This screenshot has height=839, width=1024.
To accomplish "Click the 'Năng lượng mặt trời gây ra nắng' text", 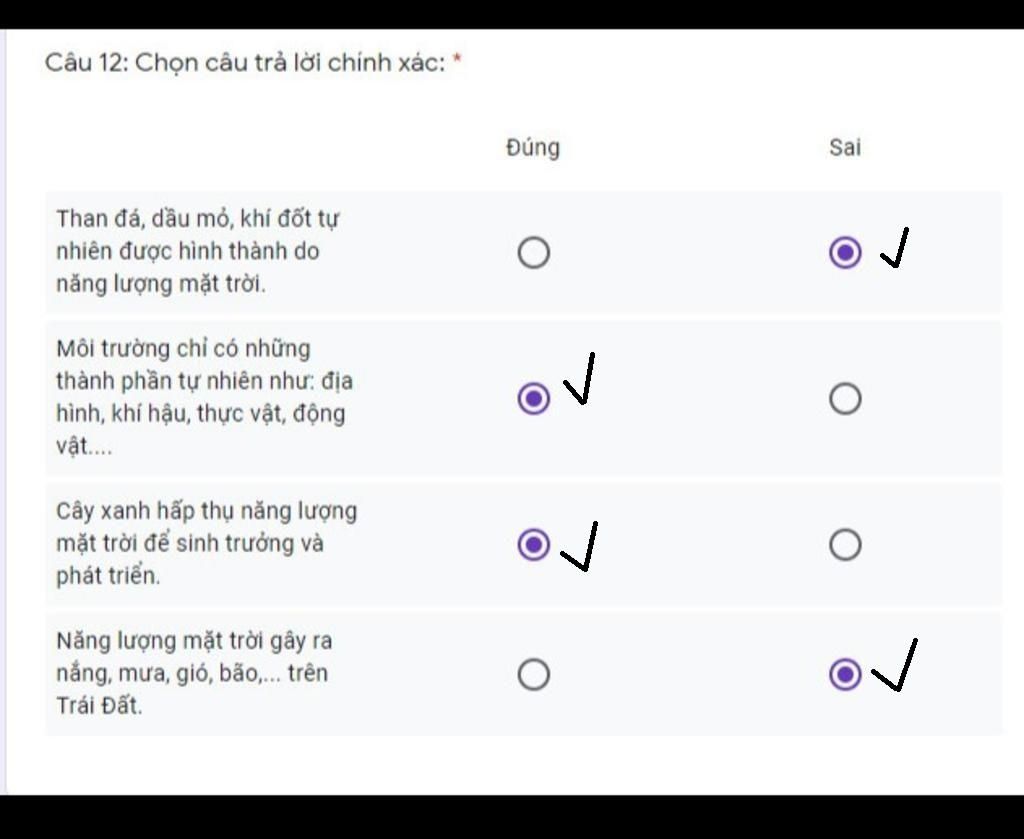I will (x=194, y=673).
